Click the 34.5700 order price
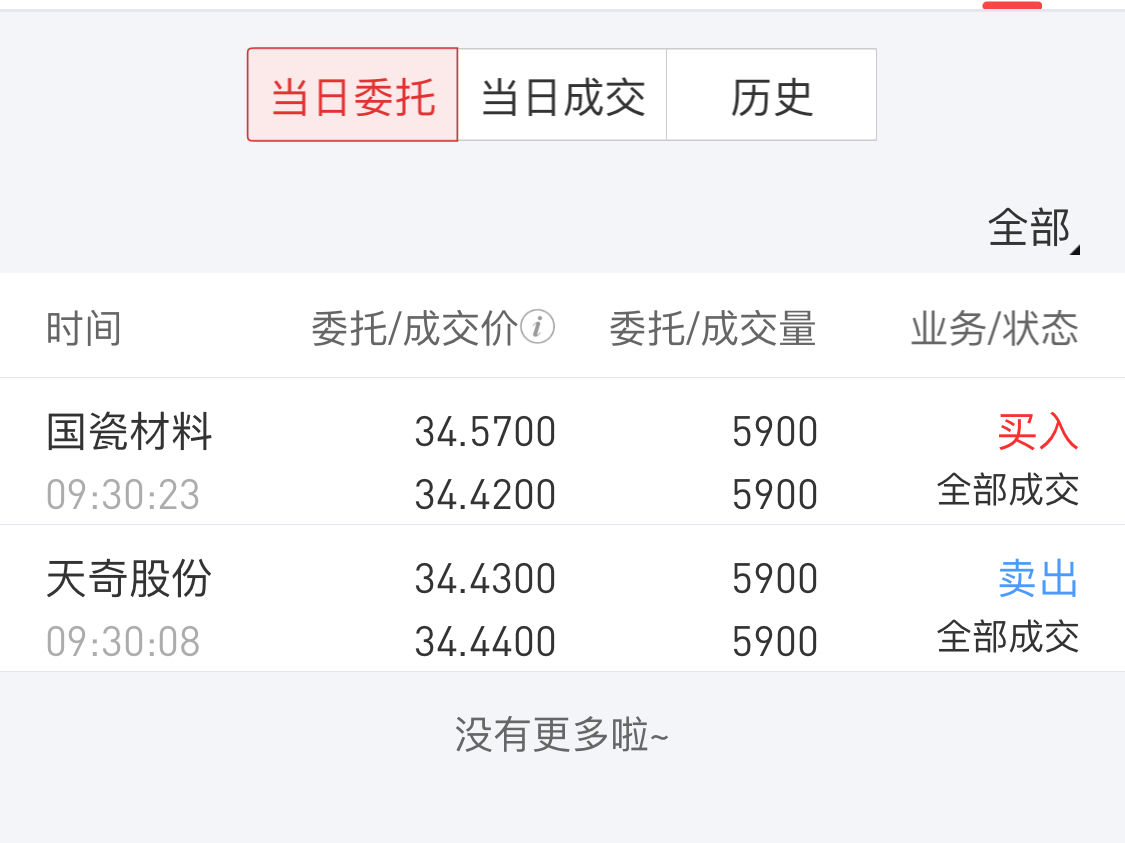Viewport: 1125px width, 843px height. [x=485, y=432]
